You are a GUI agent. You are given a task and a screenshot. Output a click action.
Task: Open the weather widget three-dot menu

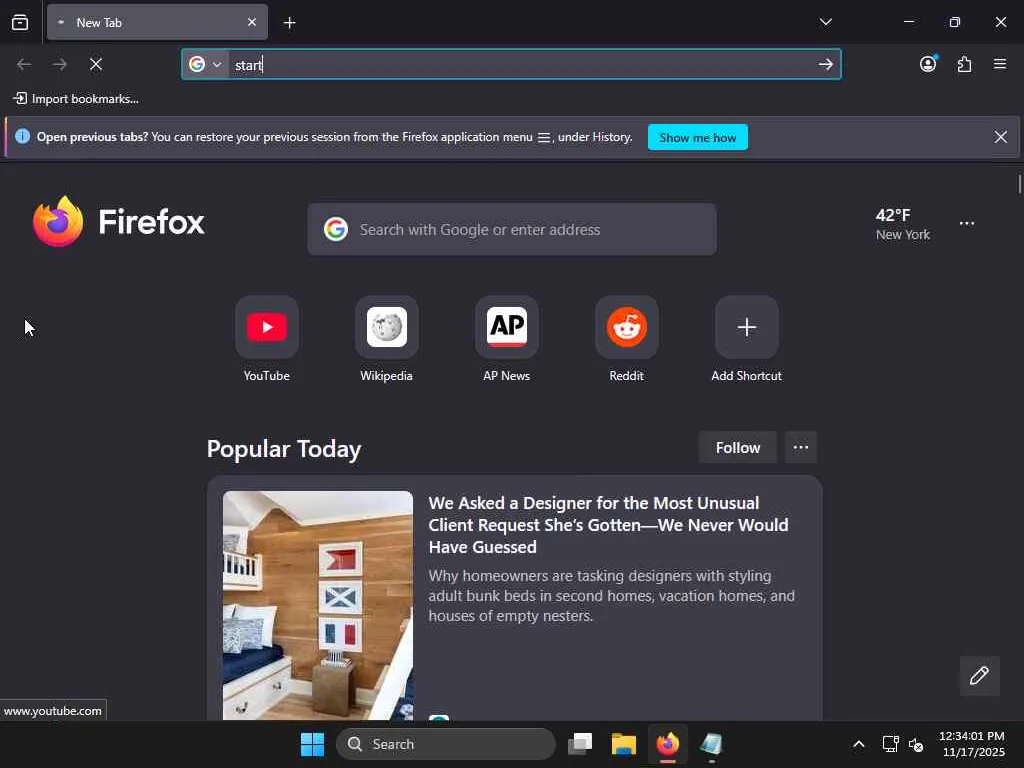(x=967, y=223)
